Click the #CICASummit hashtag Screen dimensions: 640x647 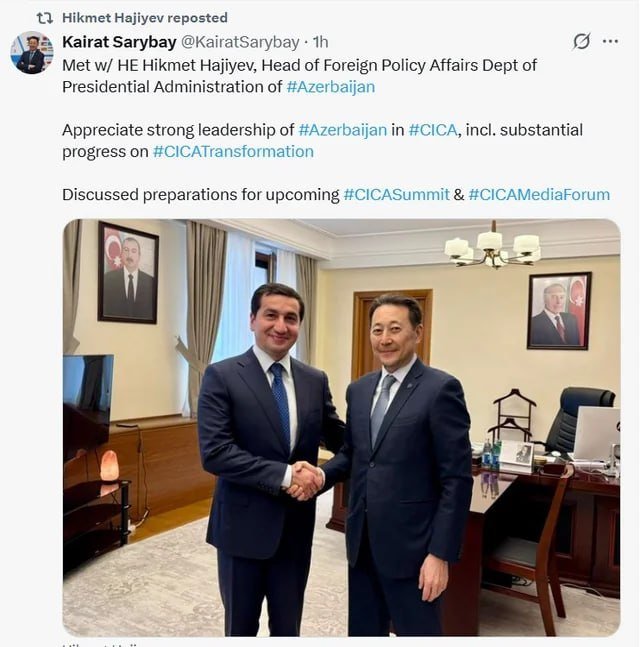[x=396, y=194]
